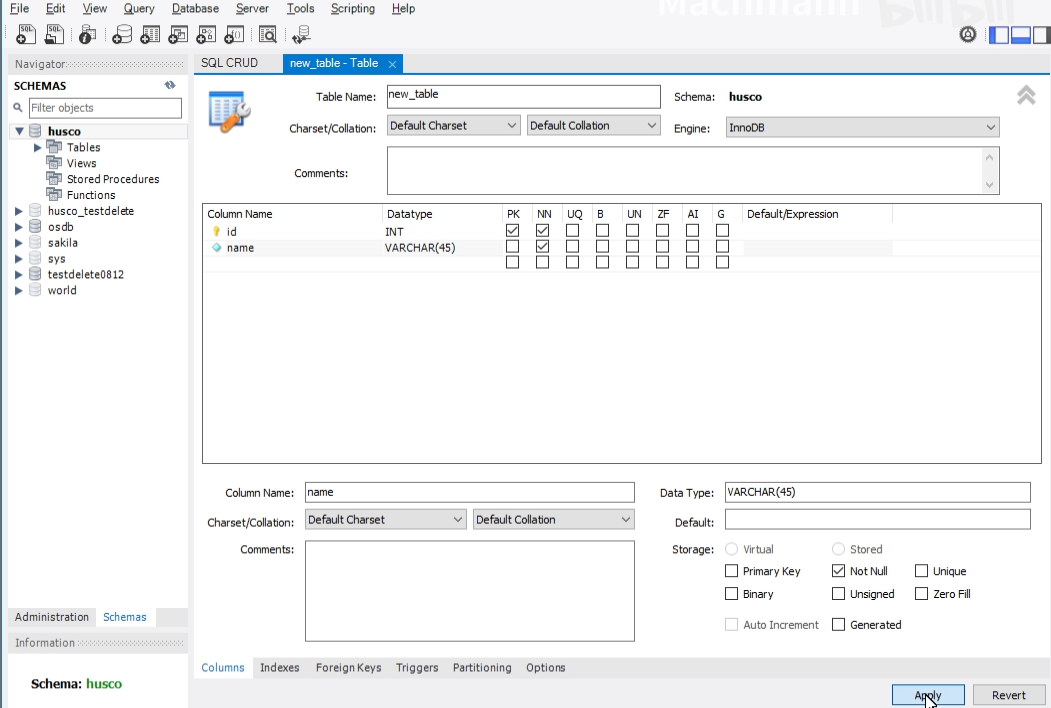Open table Default Charset dropdown
Image resolution: width=1051 pixels, height=708 pixels.
tap(453, 126)
